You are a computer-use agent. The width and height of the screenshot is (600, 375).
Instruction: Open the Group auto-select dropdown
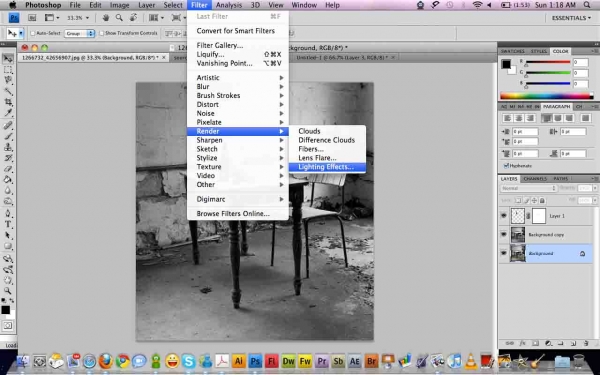(x=80, y=33)
